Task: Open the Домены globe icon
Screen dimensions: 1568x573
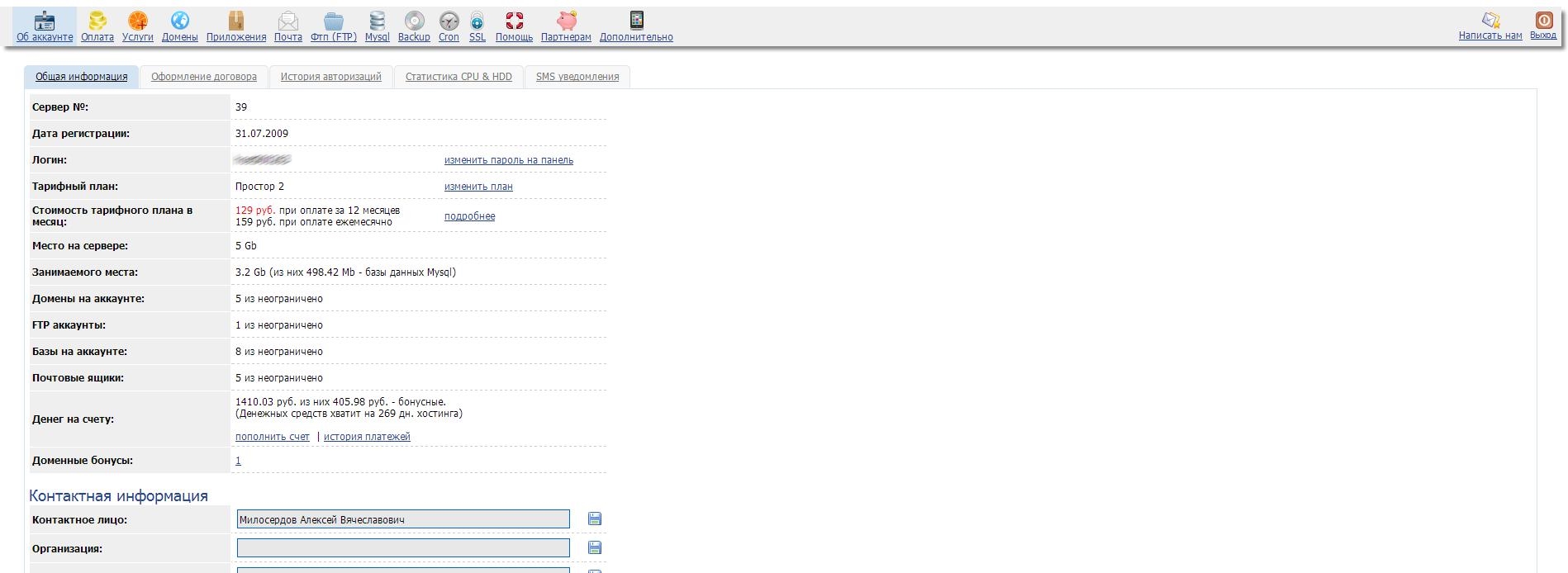Action: tap(179, 20)
